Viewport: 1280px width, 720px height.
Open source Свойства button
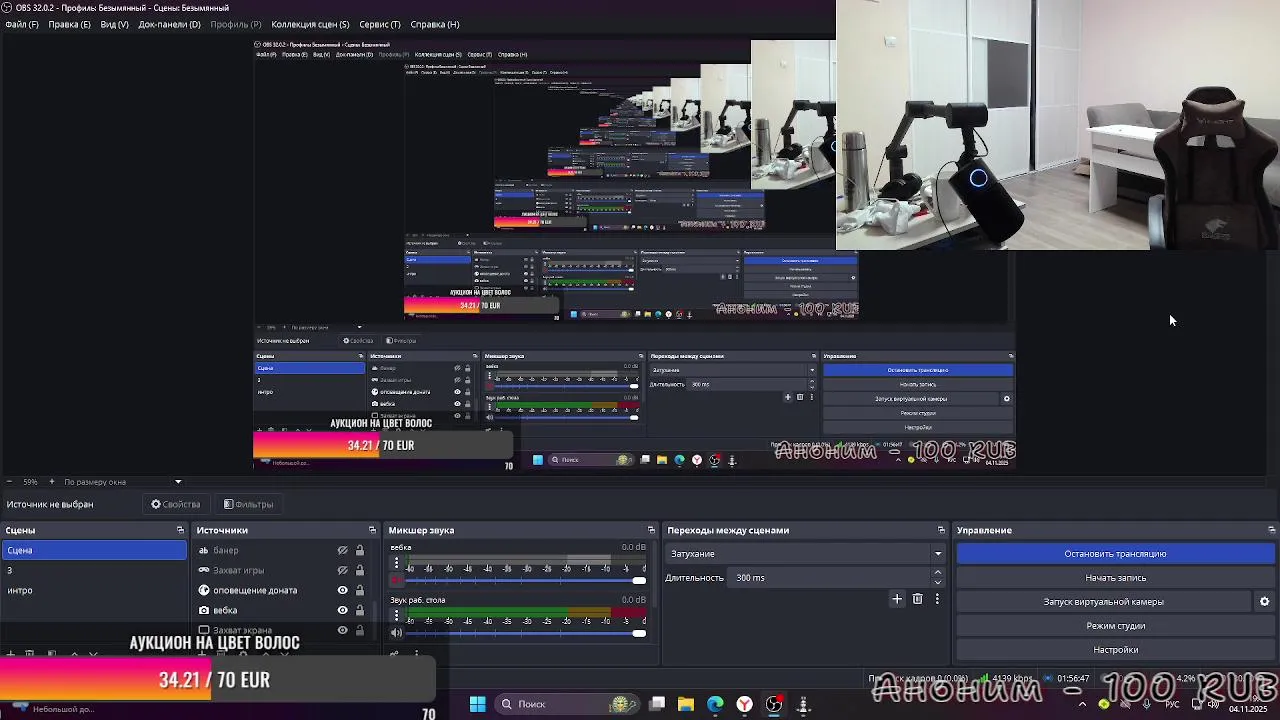tap(176, 504)
